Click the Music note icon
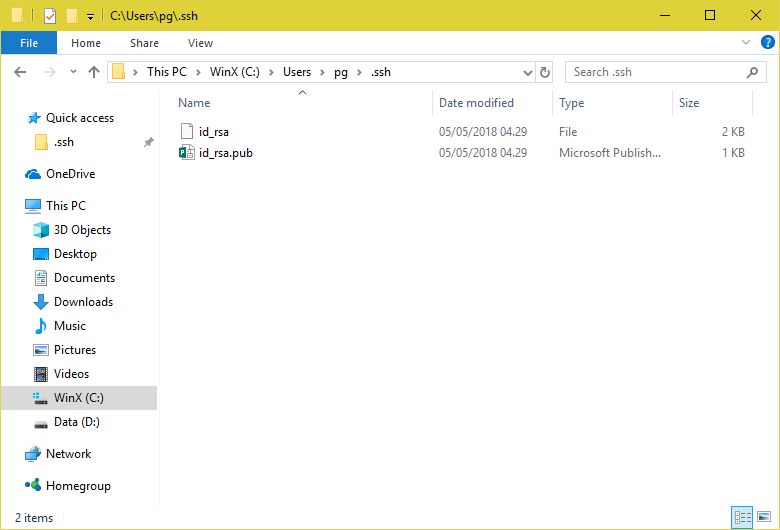Screen dimensions: 780x530 [x=41, y=325]
